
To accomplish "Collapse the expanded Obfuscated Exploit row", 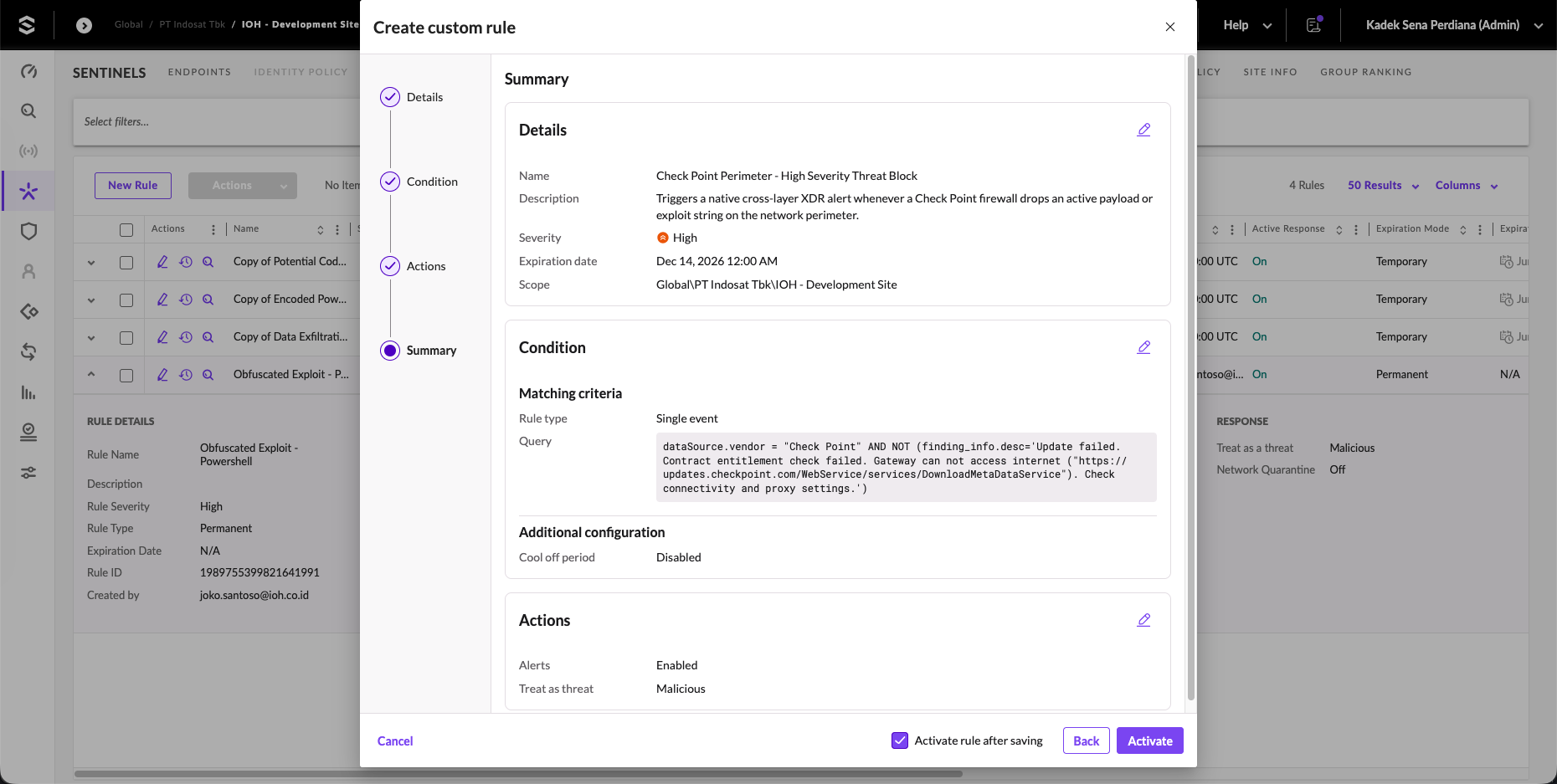I will pos(91,374).
